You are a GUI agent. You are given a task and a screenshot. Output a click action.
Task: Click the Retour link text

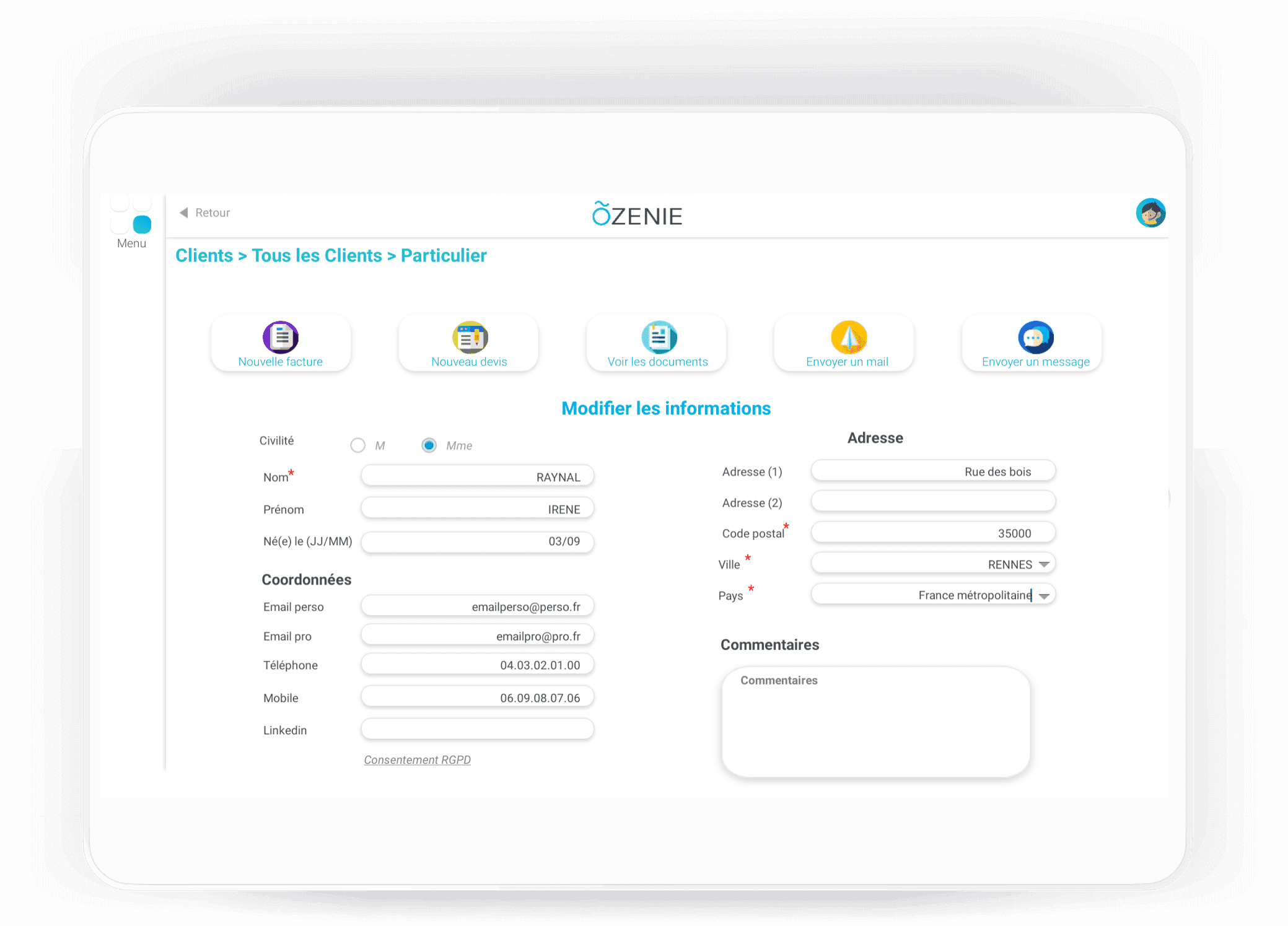pyautogui.click(x=212, y=212)
